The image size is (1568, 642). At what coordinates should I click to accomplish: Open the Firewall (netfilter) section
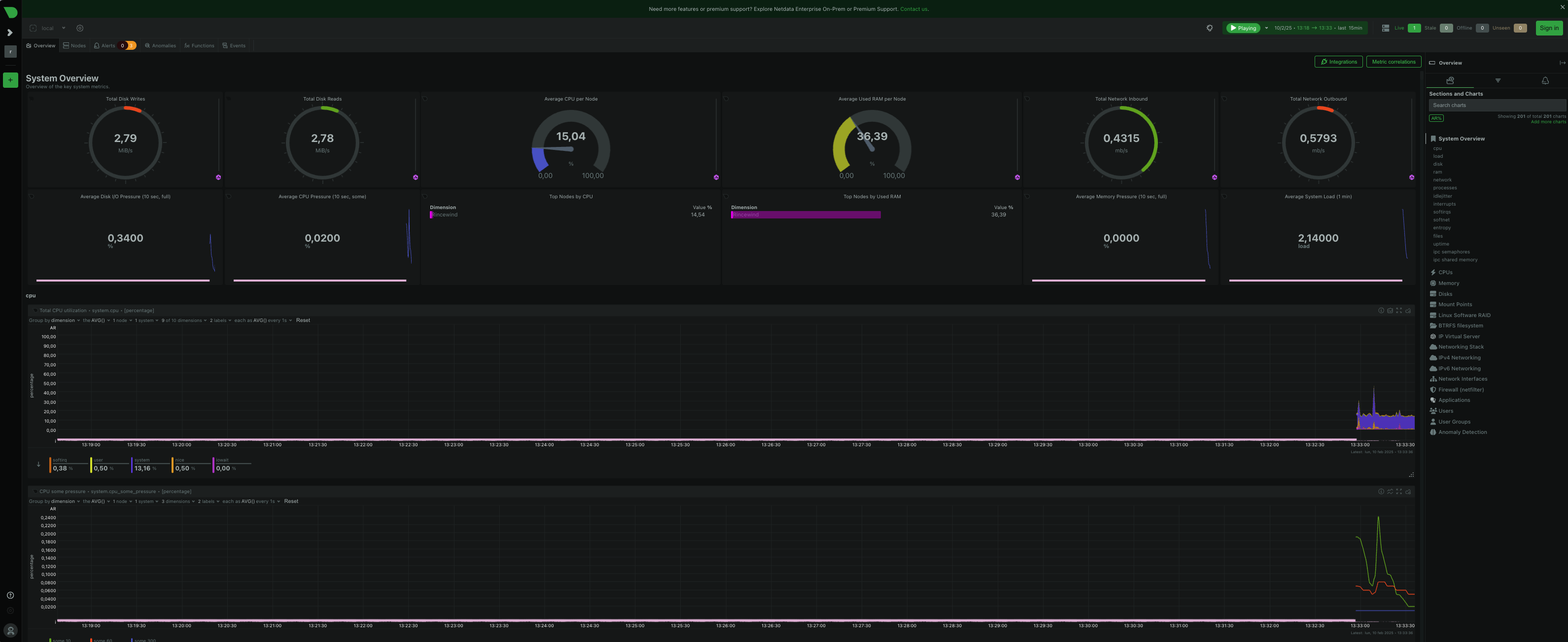tap(1460, 390)
